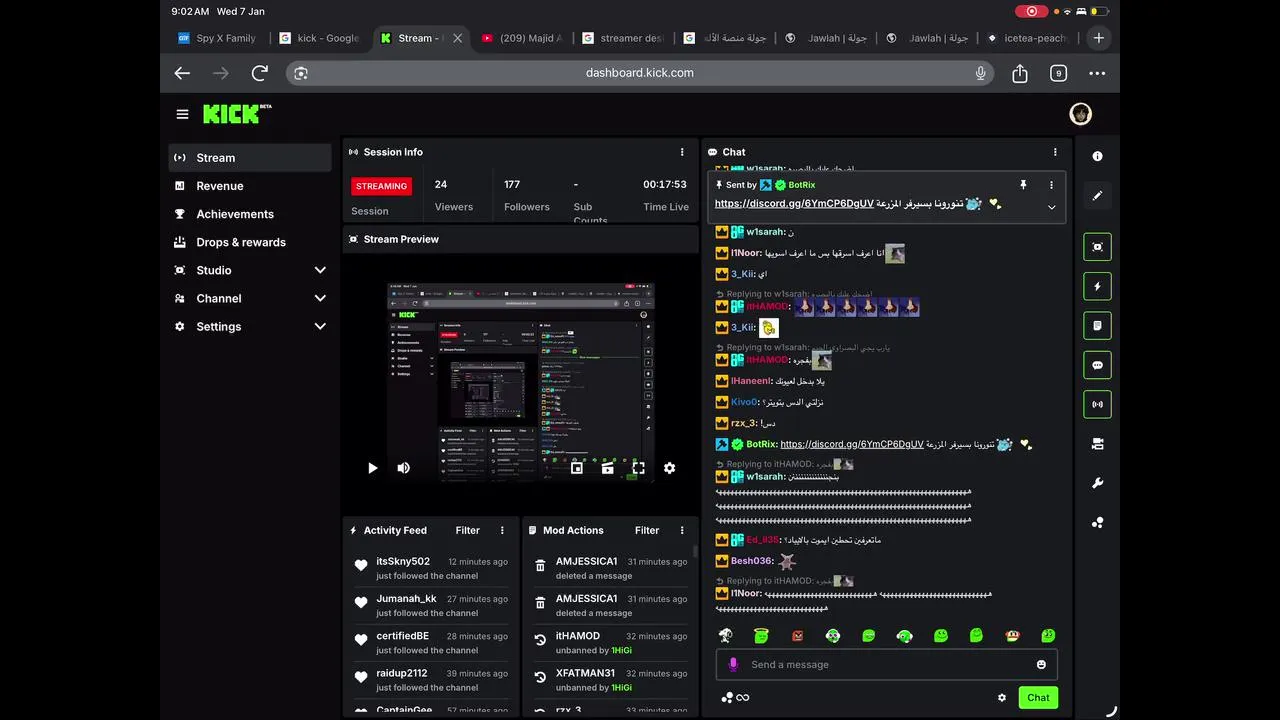Open the wrench tools icon
Image resolution: width=1280 pixels, height=720 pixels.
(x=1097, y=483)
